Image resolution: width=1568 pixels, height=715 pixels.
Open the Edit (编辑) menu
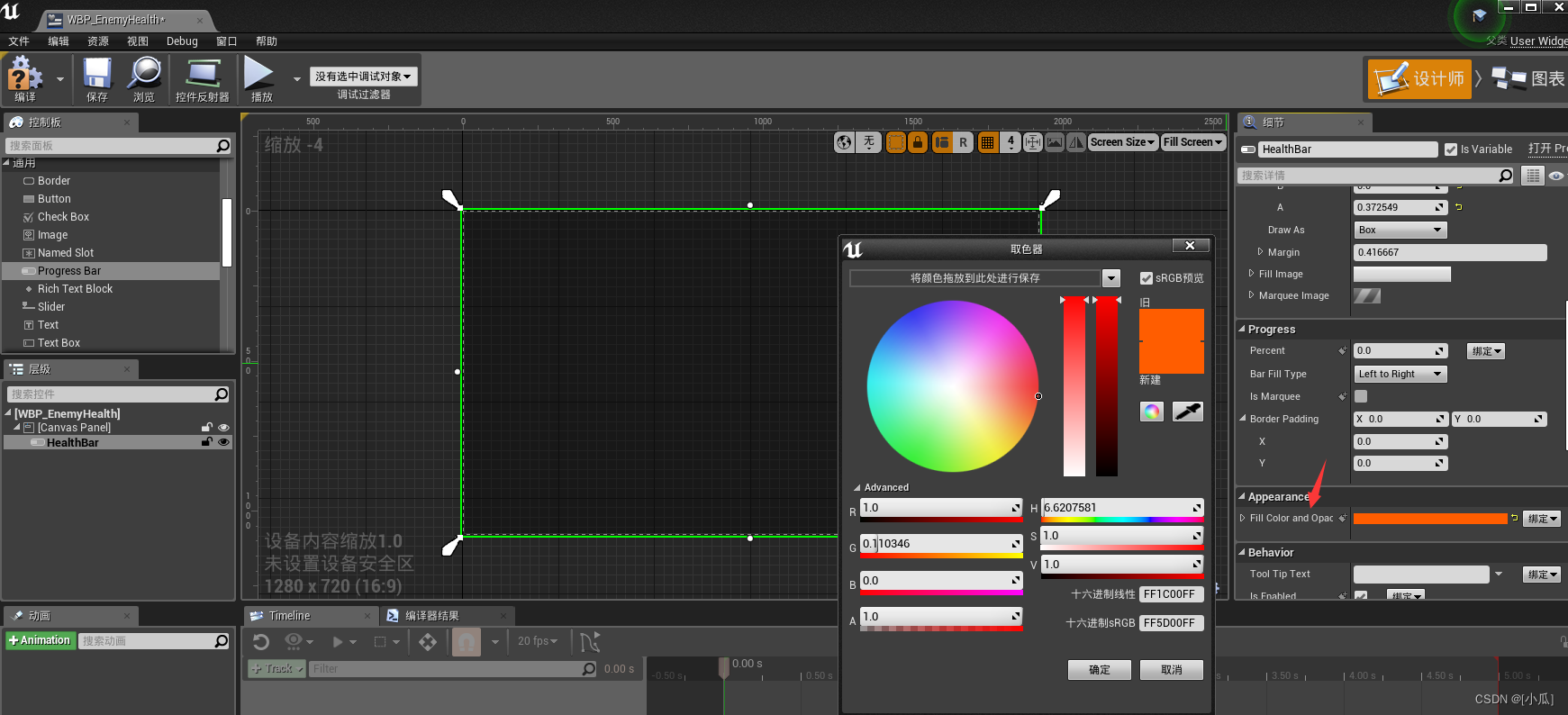point(59,41)
